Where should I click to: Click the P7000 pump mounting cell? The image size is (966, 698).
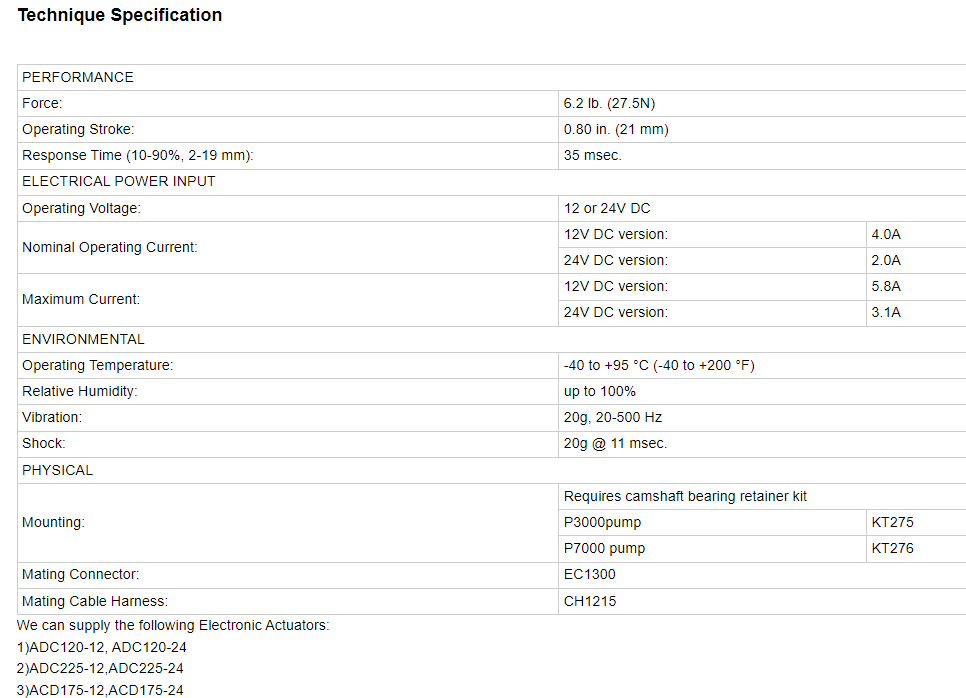712,548
